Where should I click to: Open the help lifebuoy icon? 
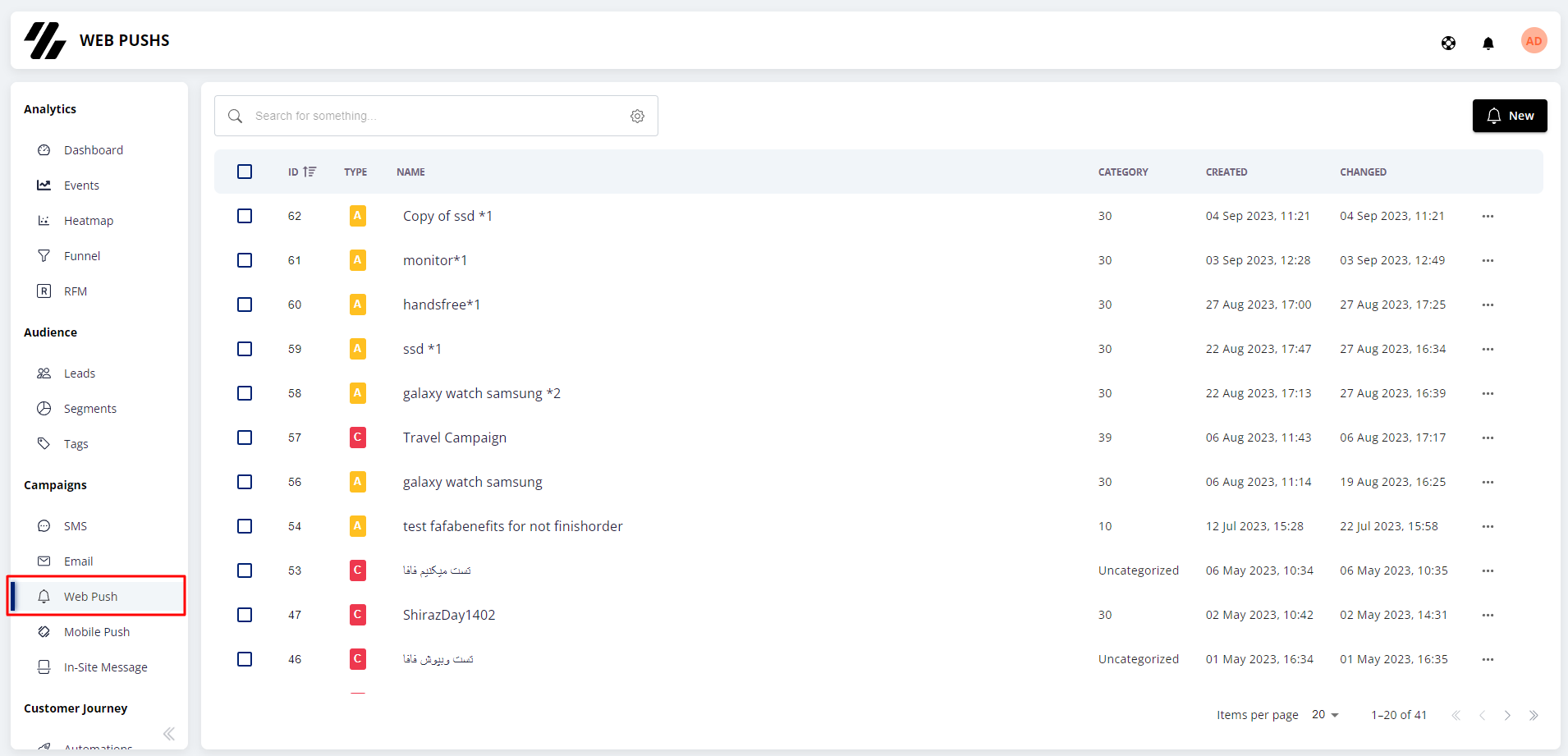(1448, 43)
